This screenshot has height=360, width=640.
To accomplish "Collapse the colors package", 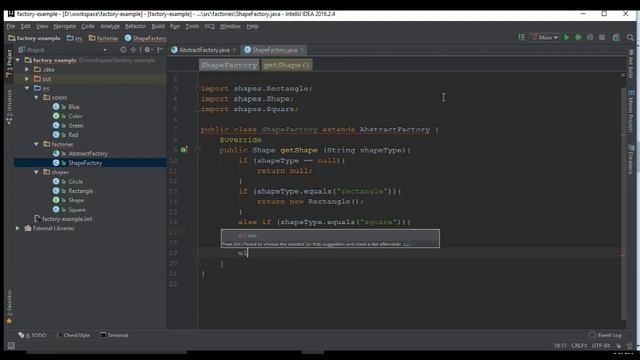I will pos(36,98).
